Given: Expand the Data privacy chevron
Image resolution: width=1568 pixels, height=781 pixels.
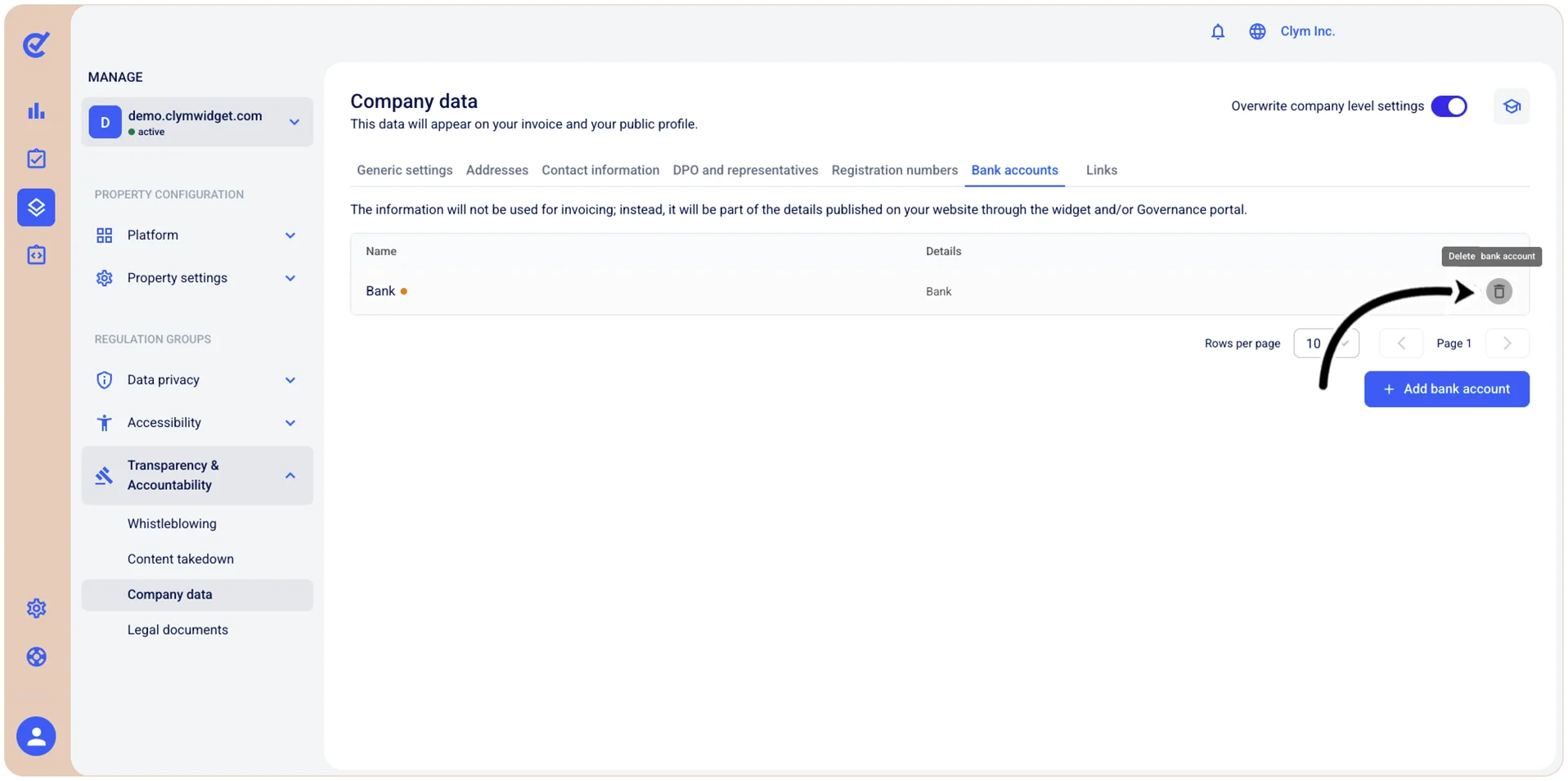Looking at the screenshot, I should pyautogui.click(x=290, y=380).
